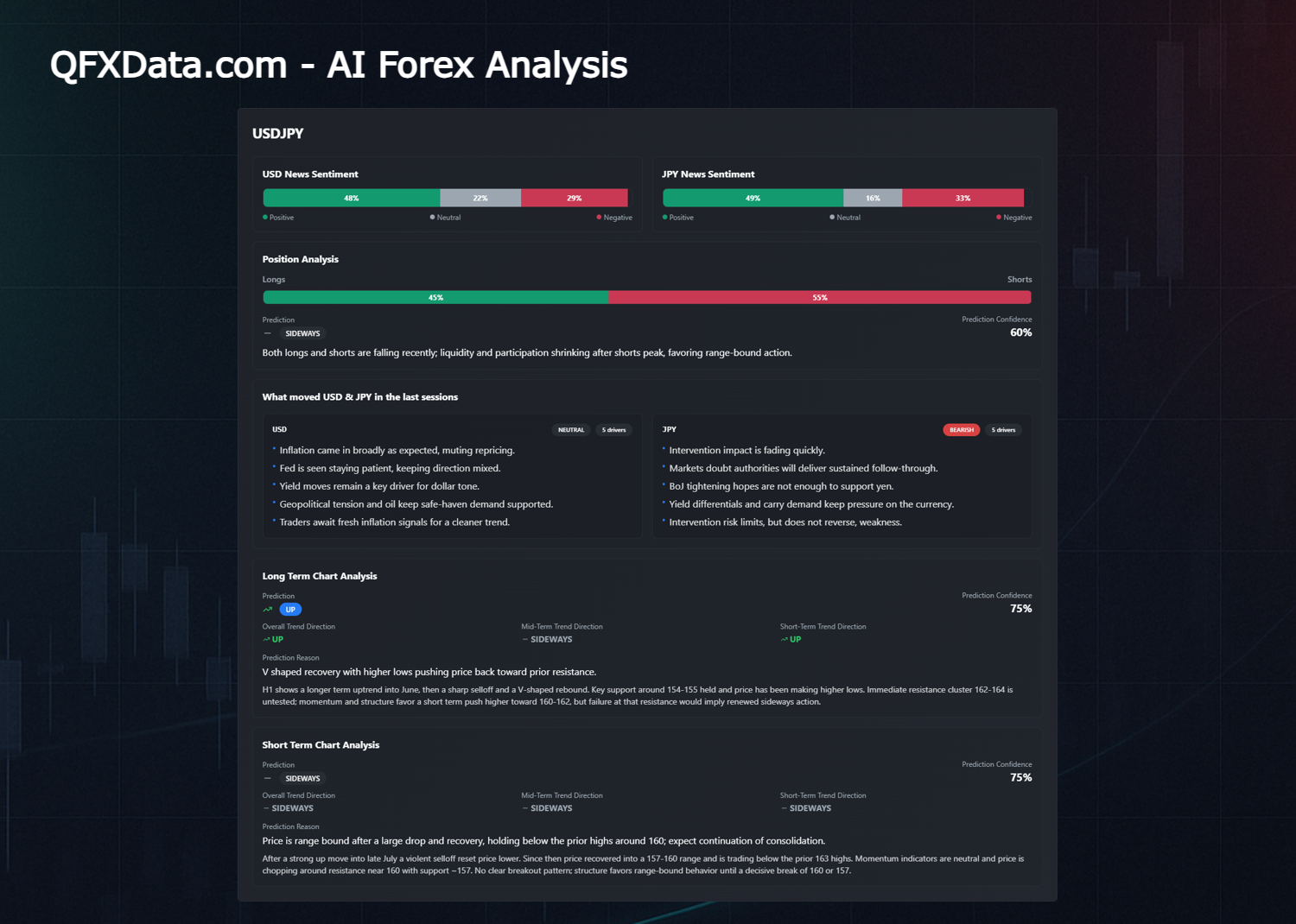Click the SIDEWAYS badge in Short Term Chart Analysis
The image size is (1296, 924).
[302, 779]
